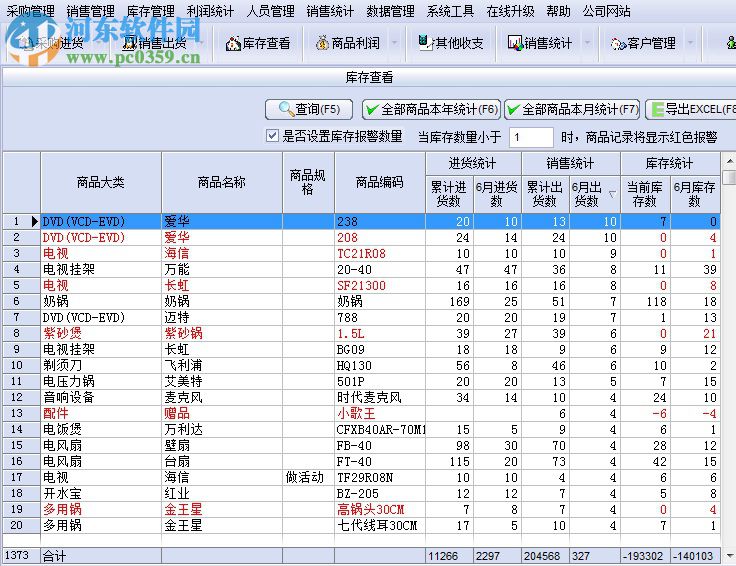Click the table scrollbar down arrow
The height and width of the screenshot is (566, 736).
(x=729, y=556)
